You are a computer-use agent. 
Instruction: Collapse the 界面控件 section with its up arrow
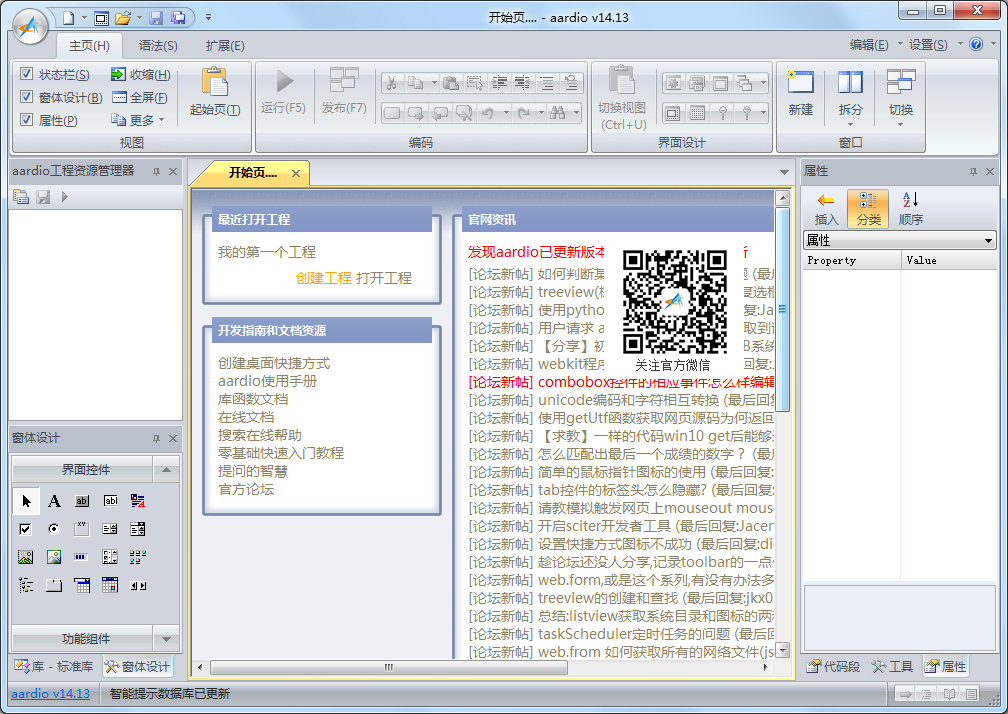166,470
